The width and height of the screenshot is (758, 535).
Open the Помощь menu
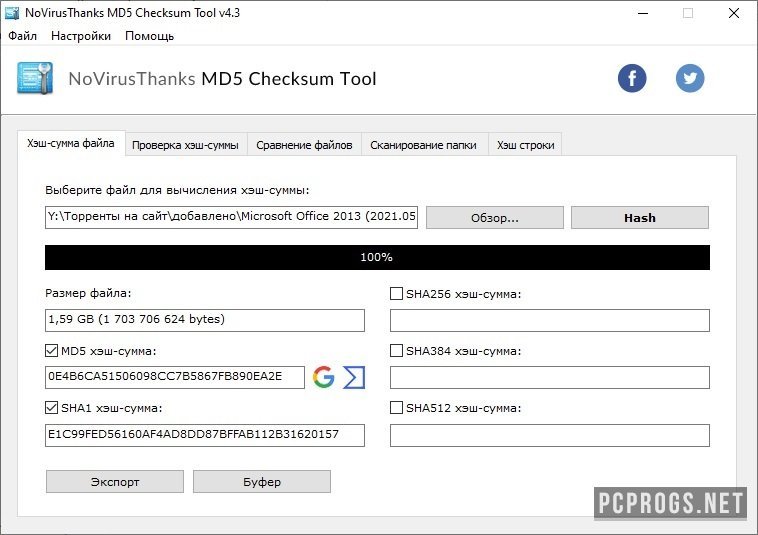pos(149,36)
